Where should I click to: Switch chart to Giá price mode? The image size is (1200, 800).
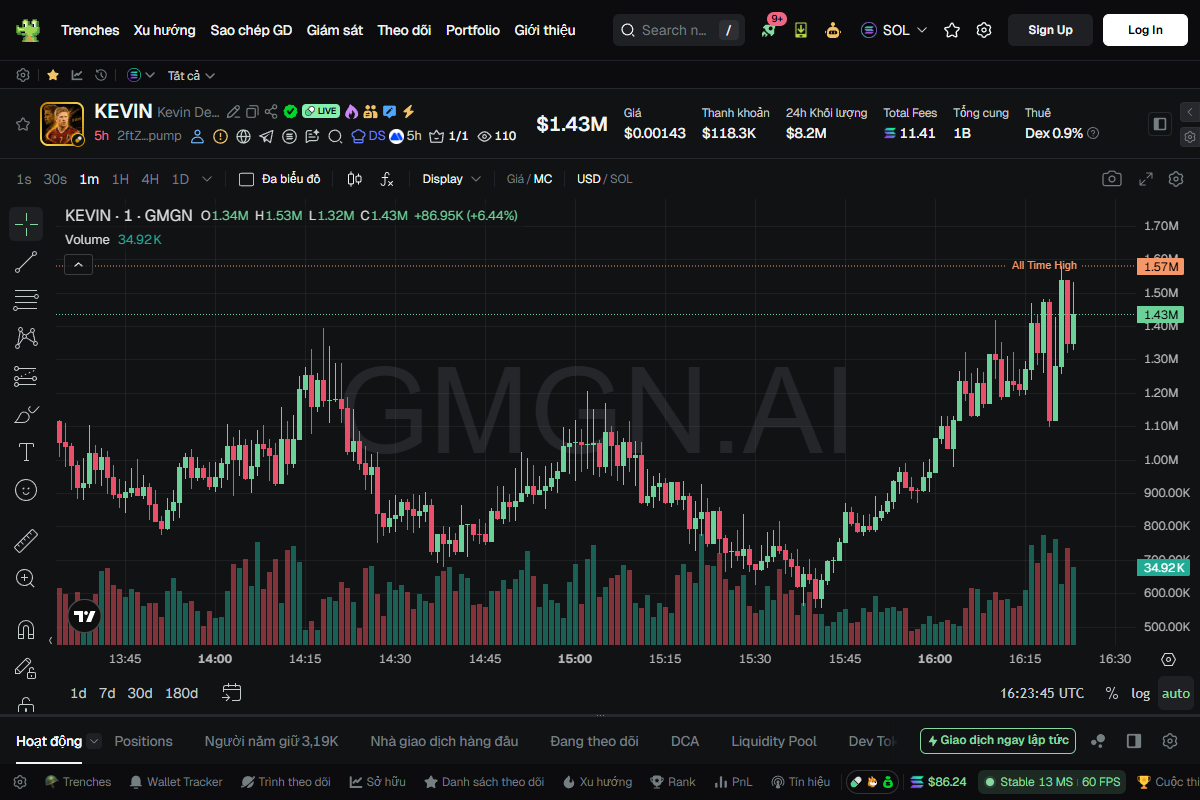point(515,179)
